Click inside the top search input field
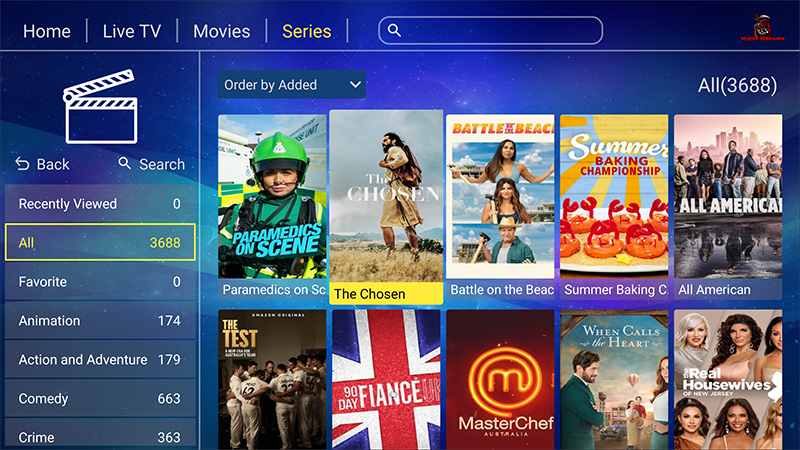 pos(490,31)
